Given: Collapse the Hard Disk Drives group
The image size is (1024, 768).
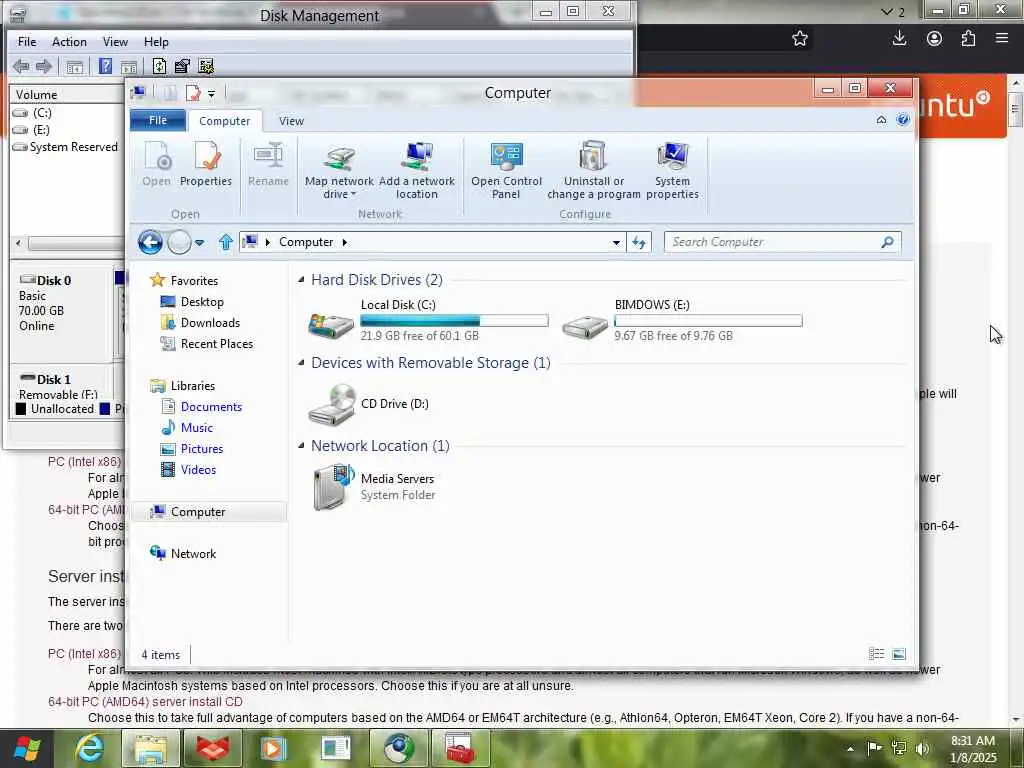Looking at the screenshot, I should [301, 280].
